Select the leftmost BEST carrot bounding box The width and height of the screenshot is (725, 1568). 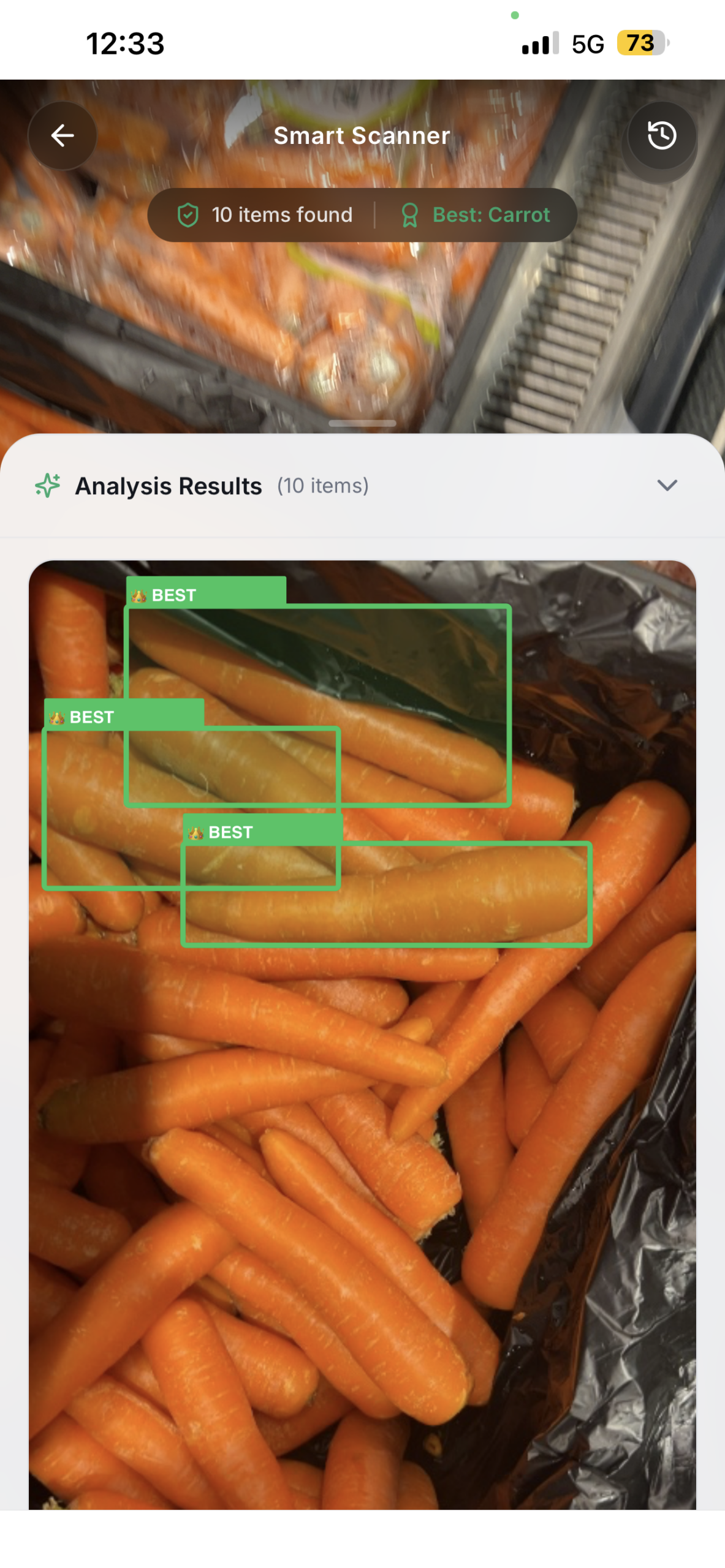pyautogui.click(x=191, y=808)
